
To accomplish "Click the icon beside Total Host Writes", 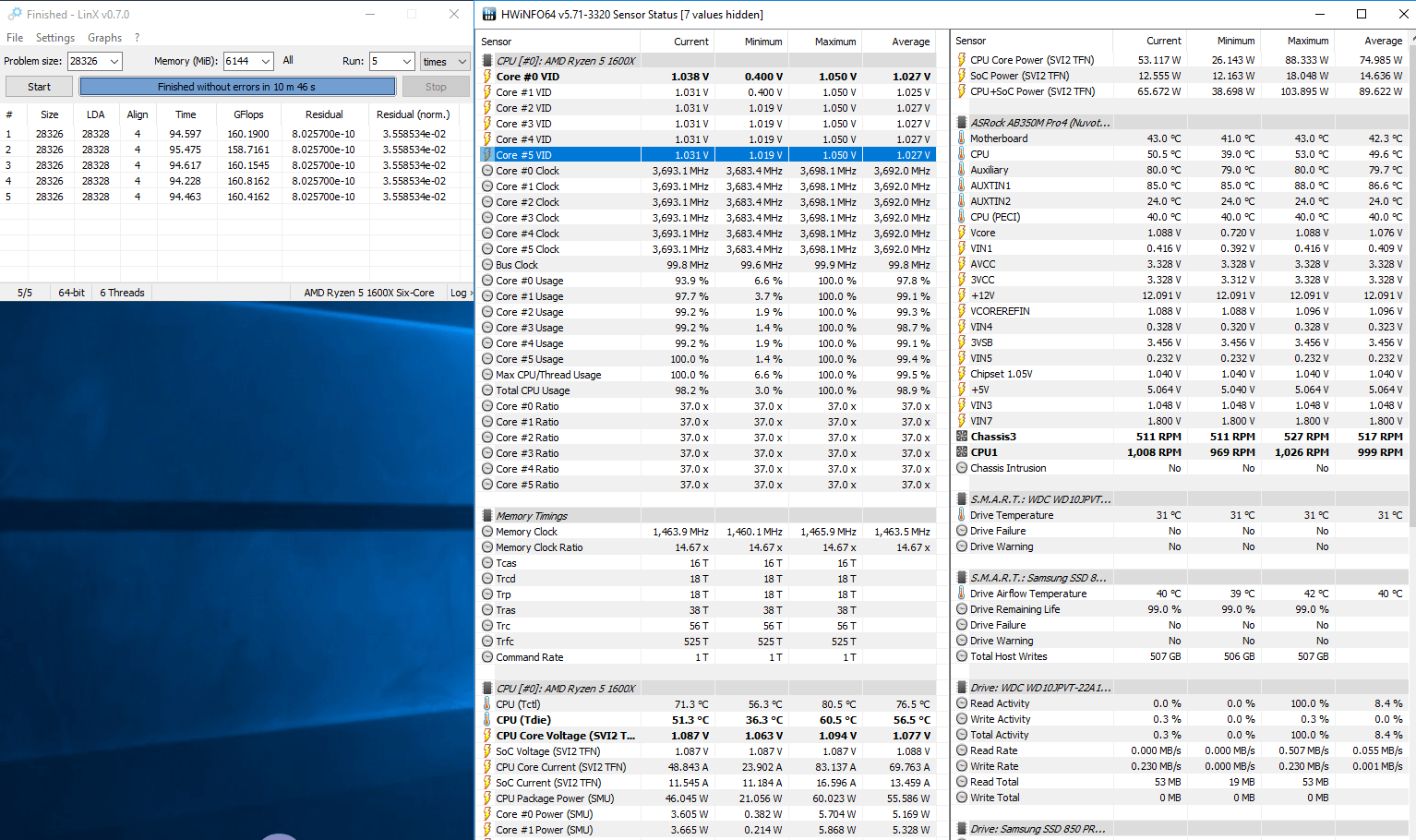I will click(962, 656).
